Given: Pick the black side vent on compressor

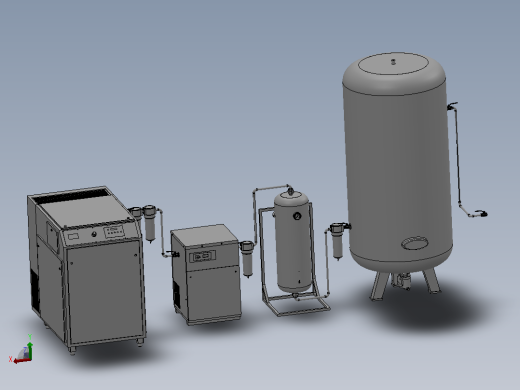Looking at the screenshot, I should pos(35,291).
